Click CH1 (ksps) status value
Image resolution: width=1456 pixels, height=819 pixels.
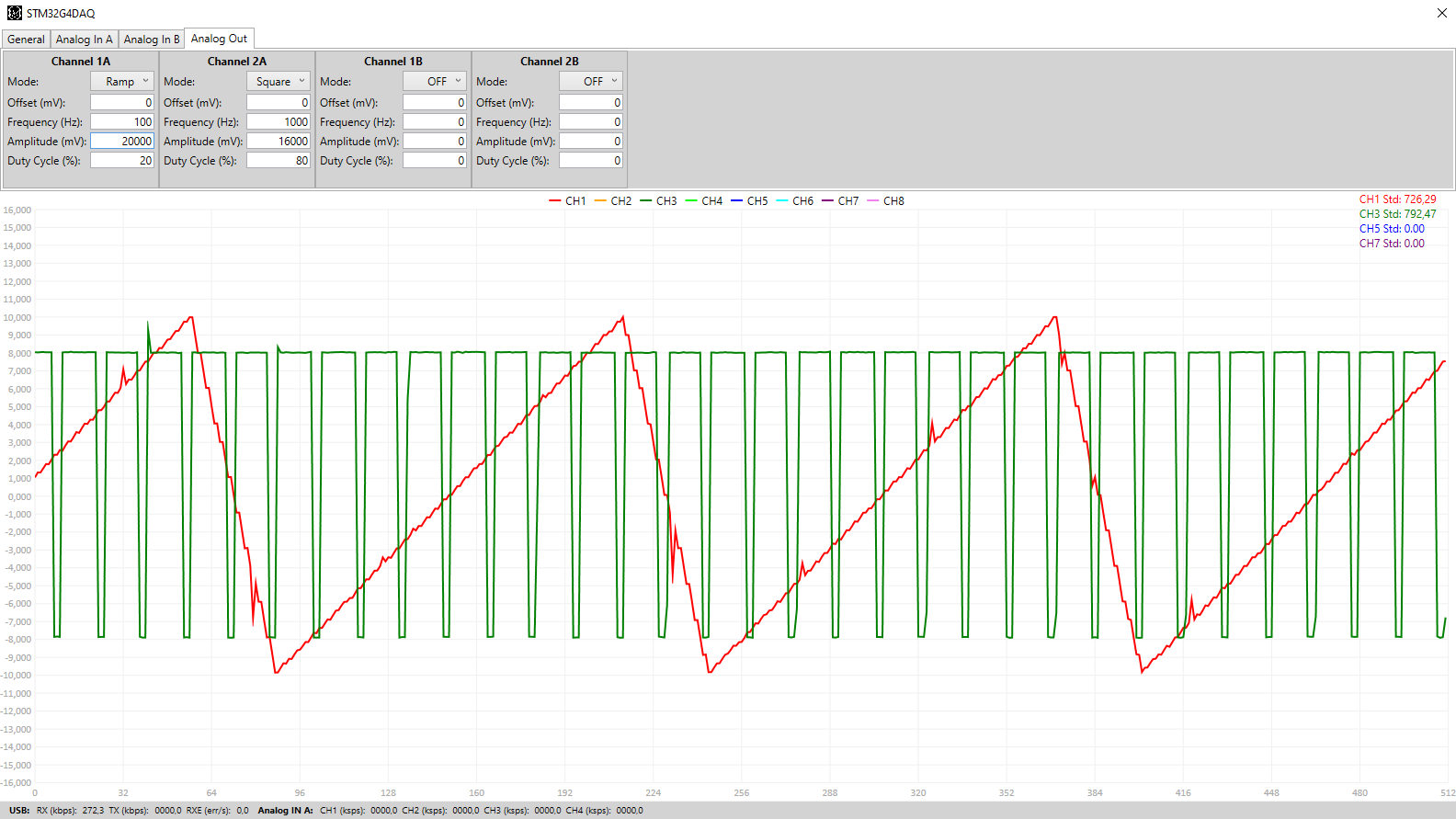pos(383,811)
